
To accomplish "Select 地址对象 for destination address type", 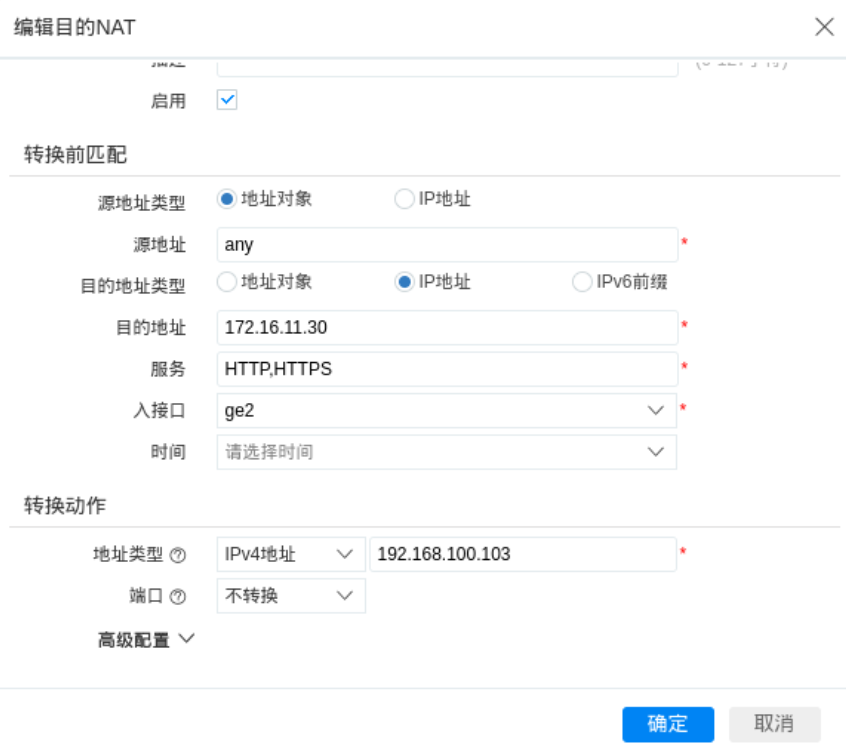I will click(227, 282).
